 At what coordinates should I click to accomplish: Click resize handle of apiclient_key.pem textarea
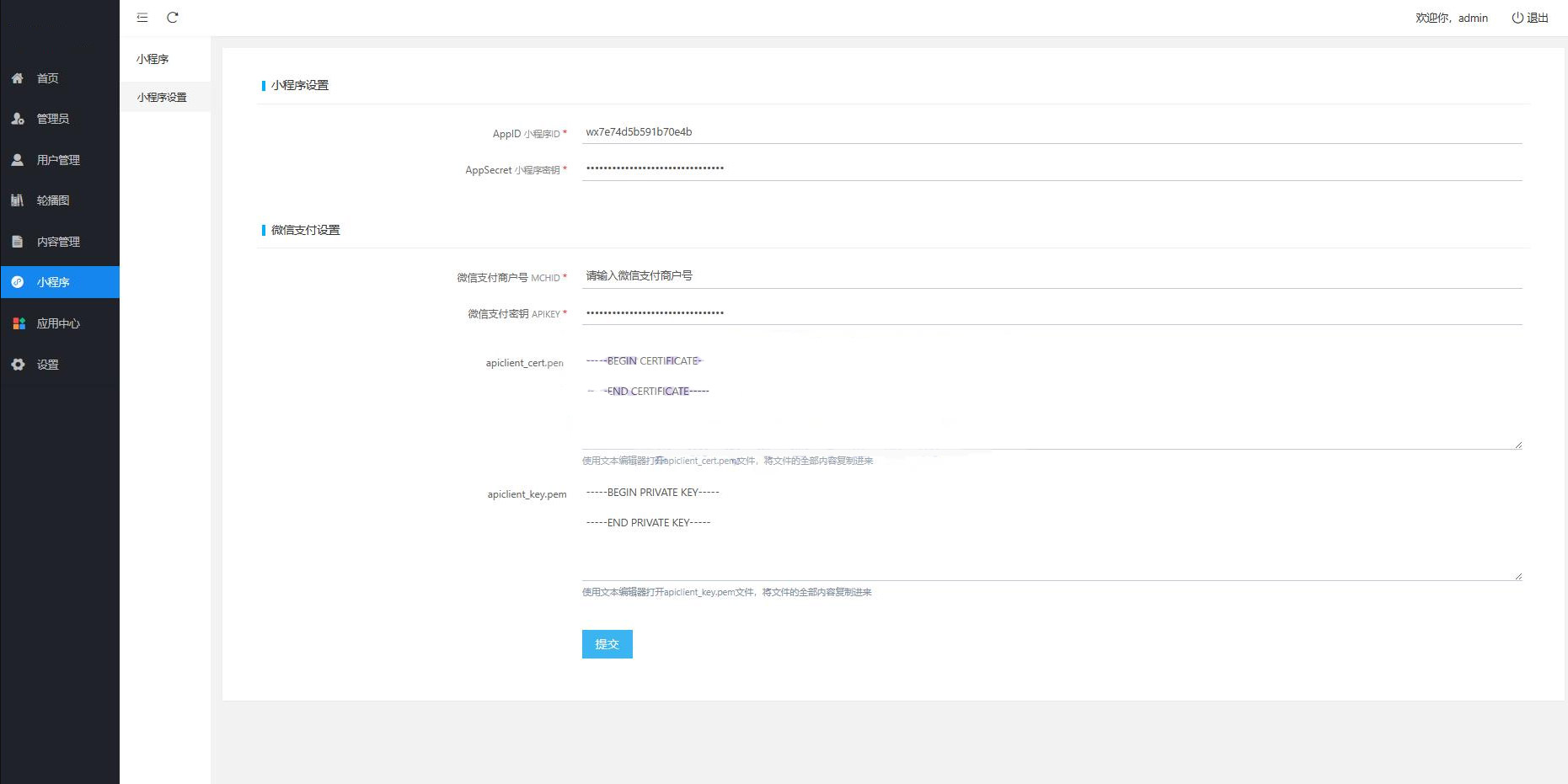(1517, 576)
